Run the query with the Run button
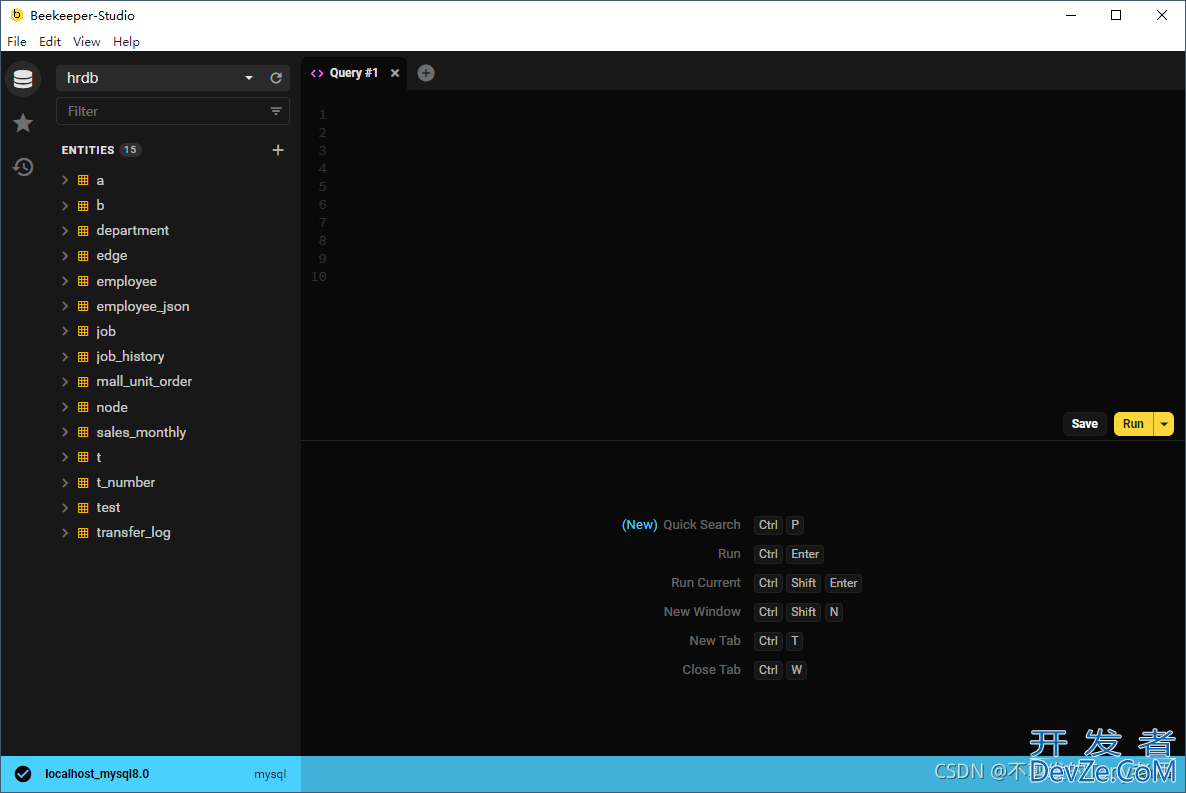Image resolution: width=1186 pixels, height=793 pixels. 1133,424
